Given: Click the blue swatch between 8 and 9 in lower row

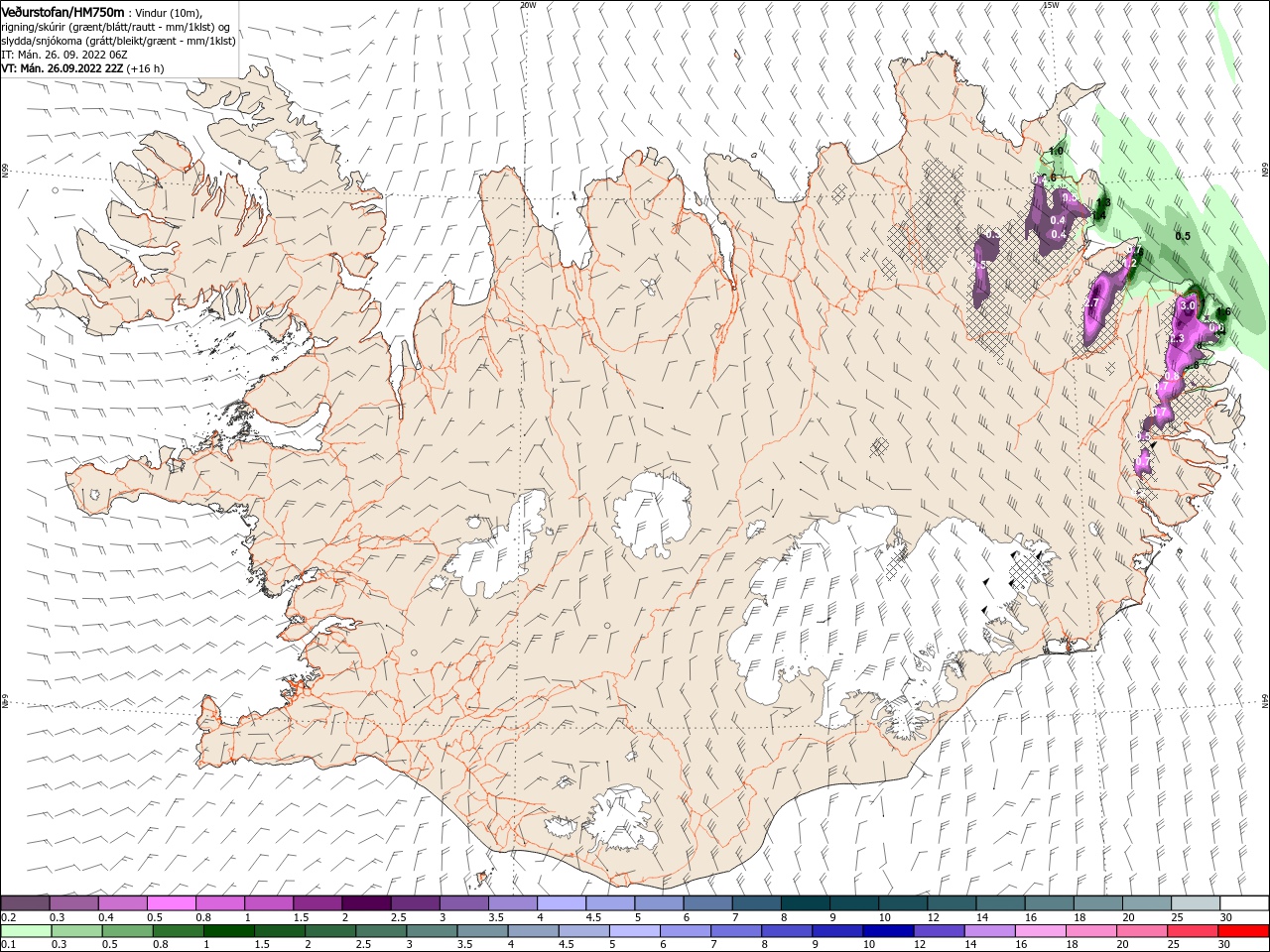Looking at the screenshot, I should click(787, 931).
